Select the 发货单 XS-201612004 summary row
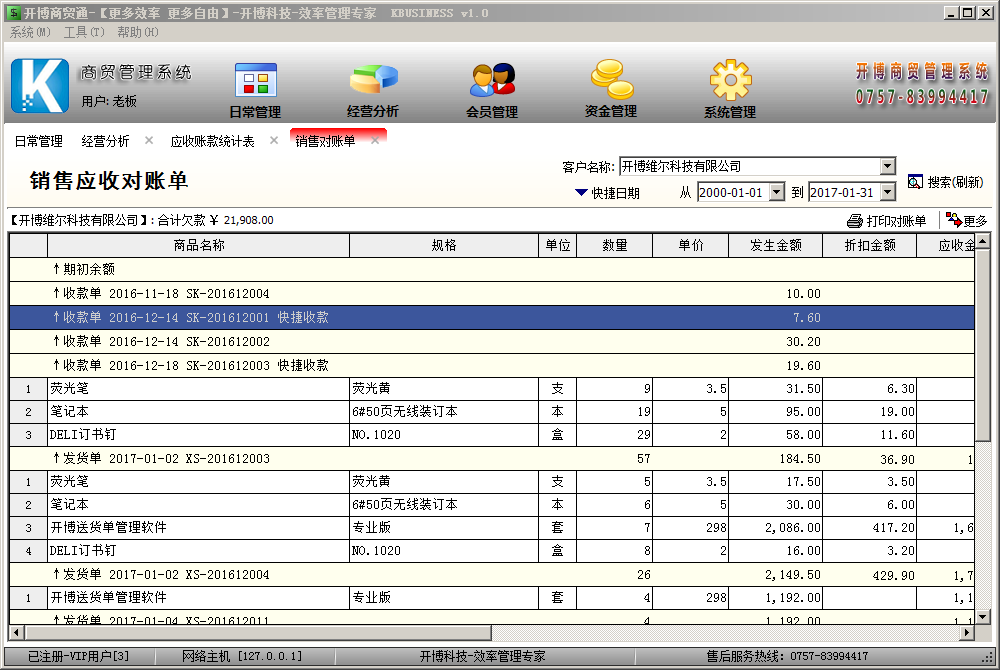Screen dimensions: 1000x670 [492, 574]
